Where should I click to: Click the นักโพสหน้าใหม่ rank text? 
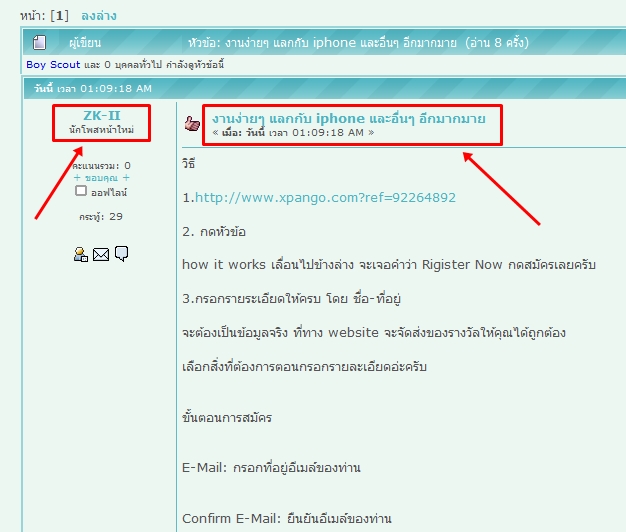coord(101,130)
